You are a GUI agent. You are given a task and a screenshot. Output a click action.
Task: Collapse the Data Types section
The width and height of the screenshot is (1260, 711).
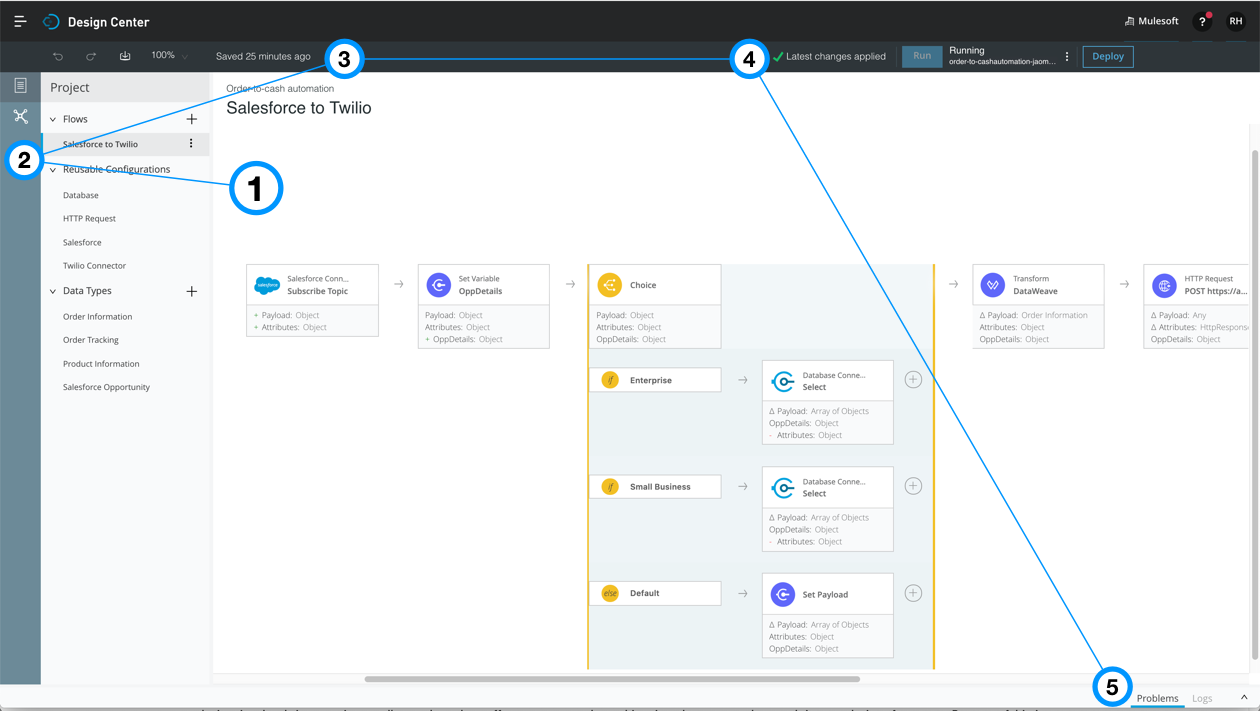pyautogui.click(x=53, y=292)
